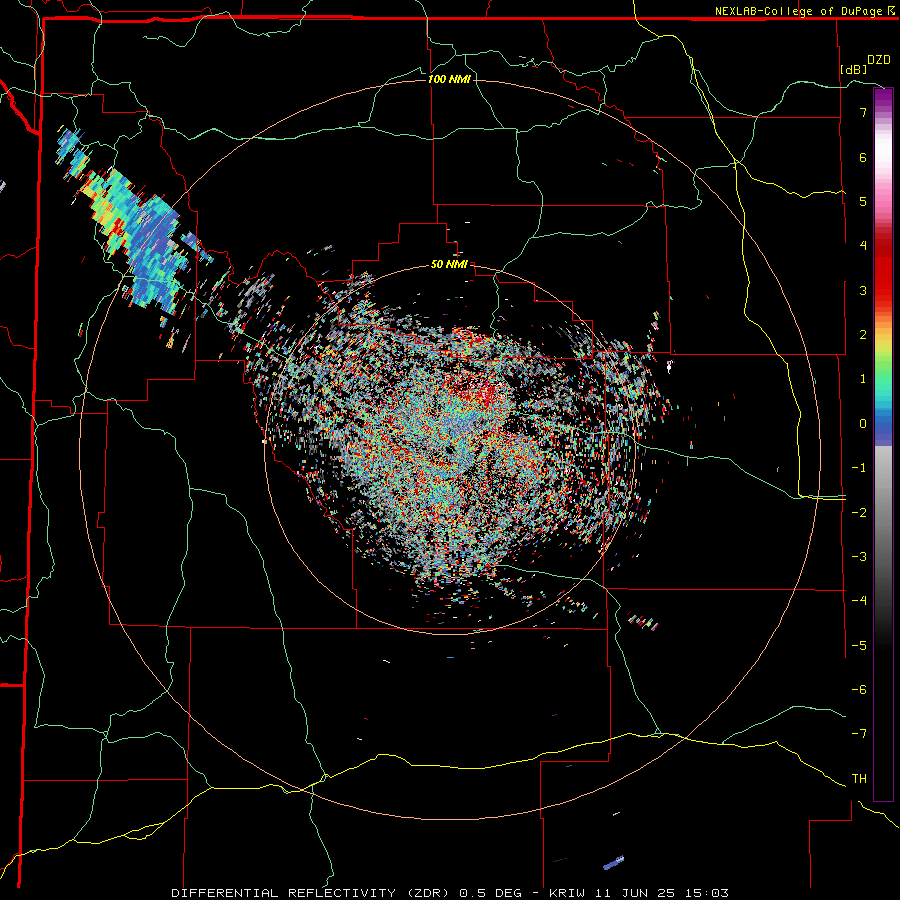Viewport: 900px width, 900px height.
Task: Click the 7 value on the color scale
Action: click(x=863, y=112)
